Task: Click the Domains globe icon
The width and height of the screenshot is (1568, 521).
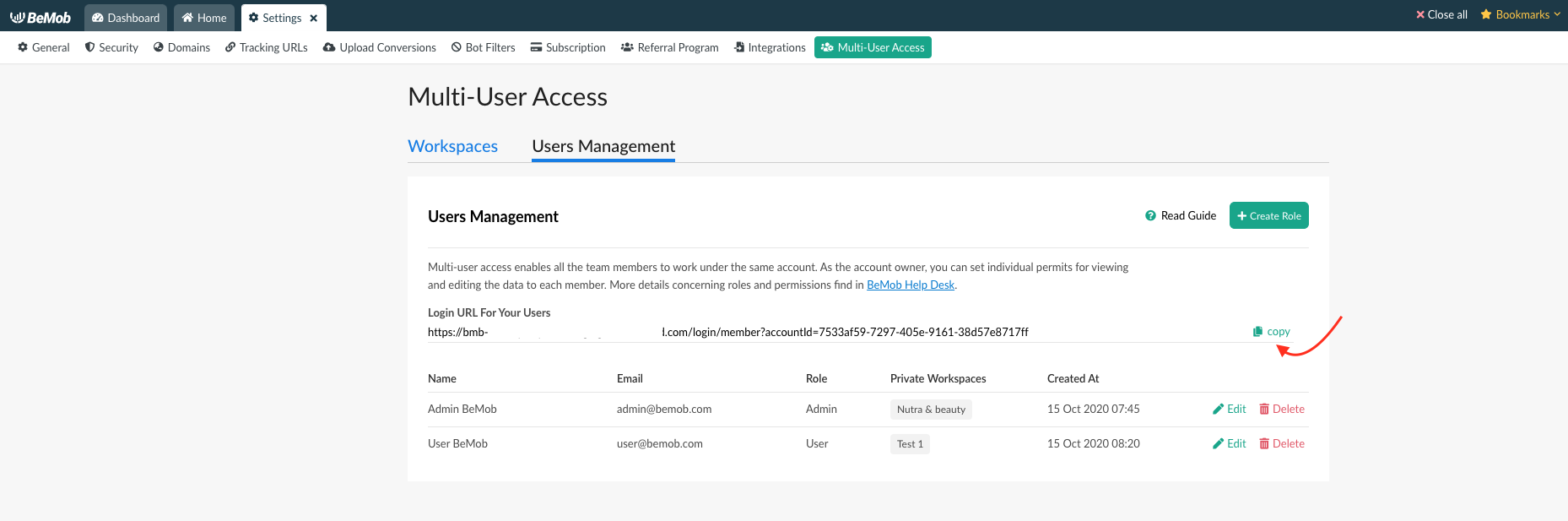Action: [159, 47]
